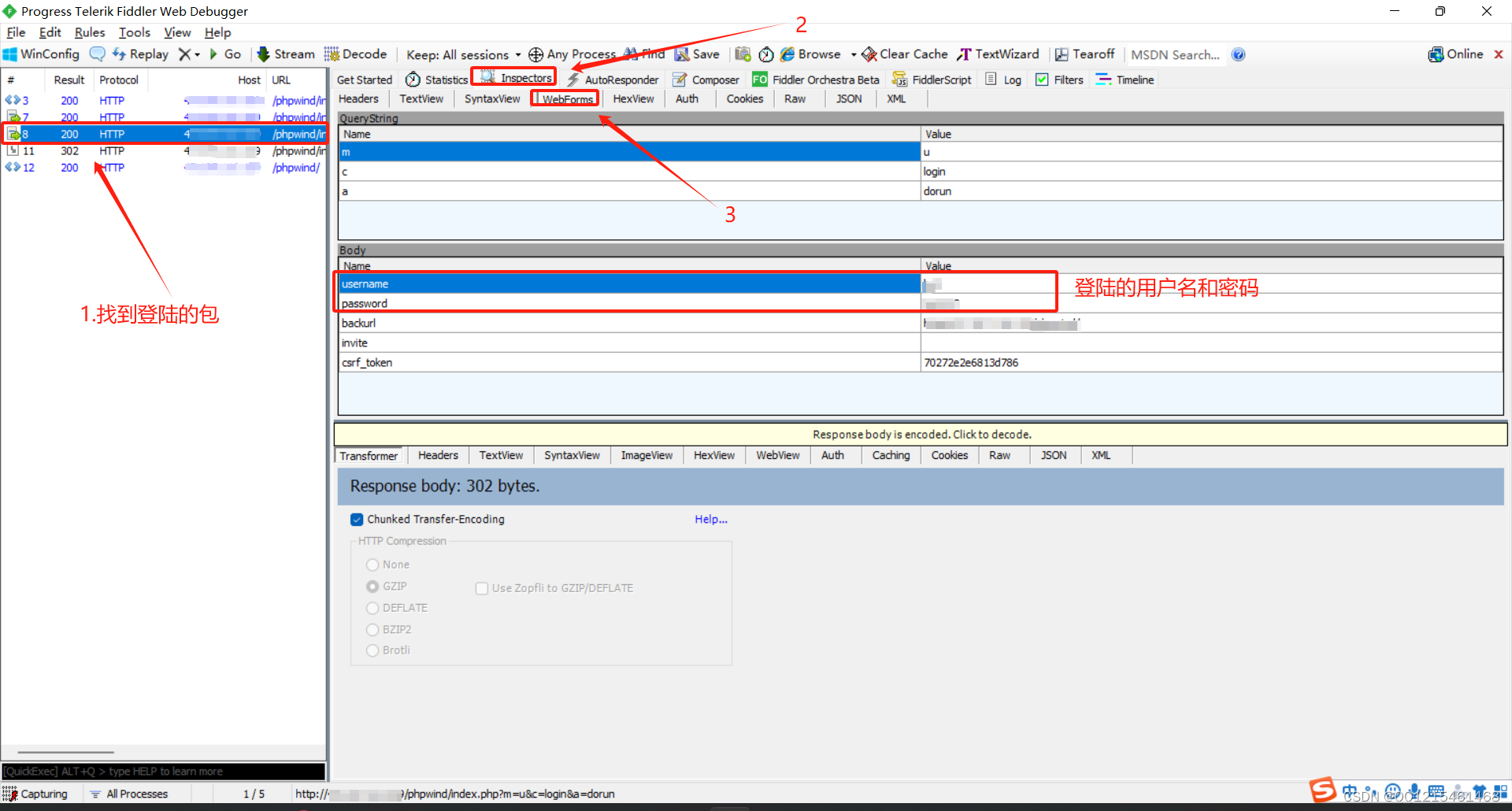Click the timer stopwatch icon

(x=766, y=54)
